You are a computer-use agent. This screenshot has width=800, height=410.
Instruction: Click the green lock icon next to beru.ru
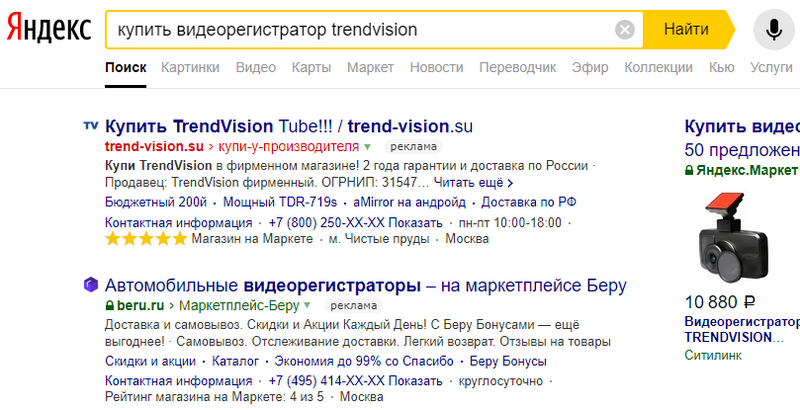pos(109,306)
